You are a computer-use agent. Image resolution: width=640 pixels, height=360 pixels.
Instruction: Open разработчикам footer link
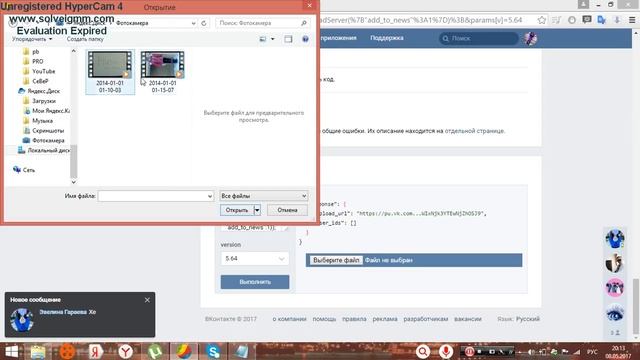[x=426, y=319]
